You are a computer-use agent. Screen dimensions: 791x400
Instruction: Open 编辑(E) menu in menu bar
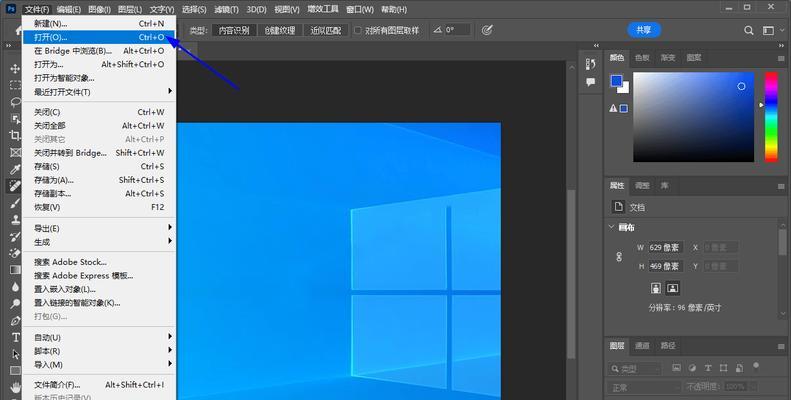(x=69, y=9)
